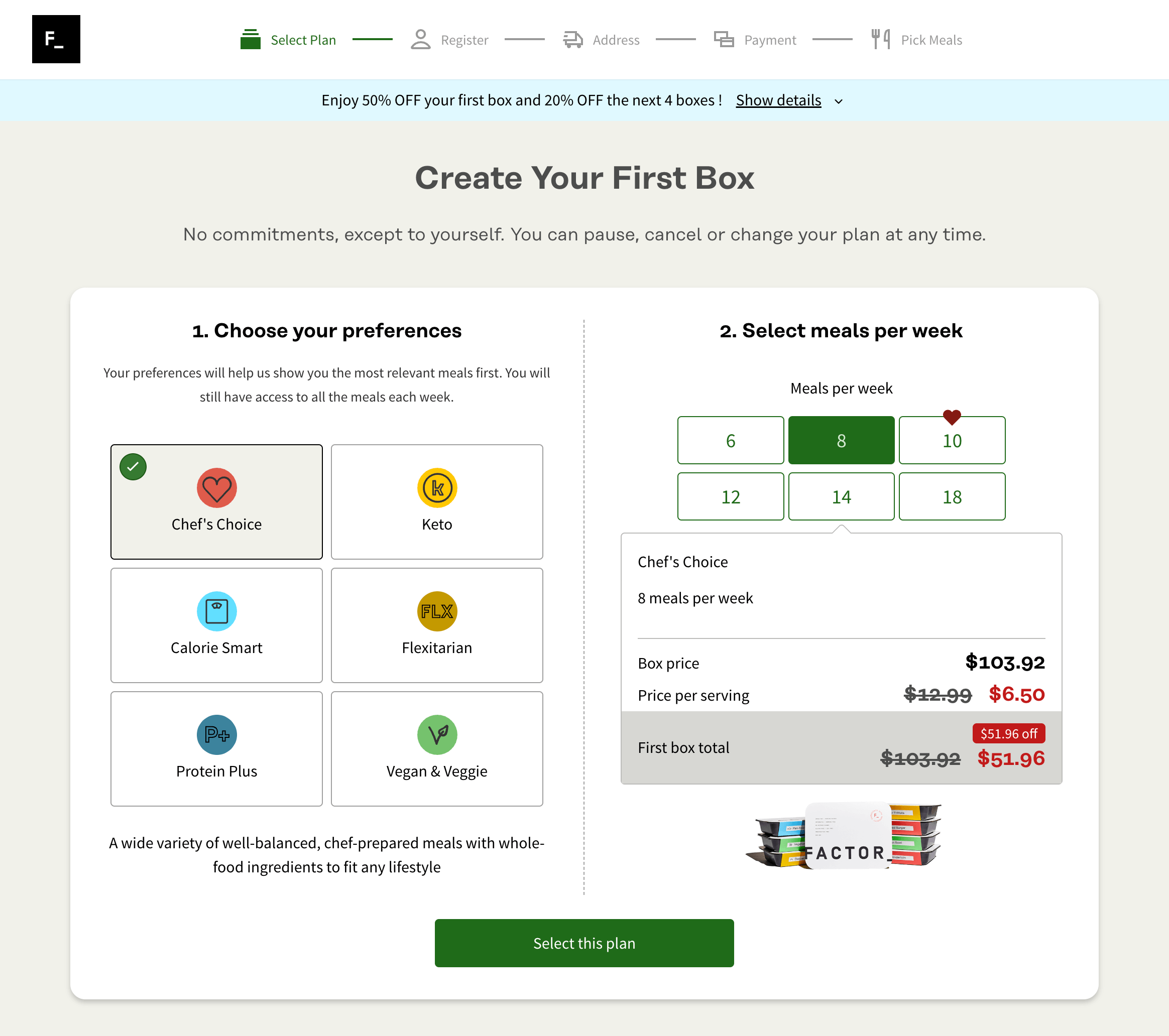Viewport: 1169px width, 1036px height.
Task: Click the Select this plan button
Action: 584,942
